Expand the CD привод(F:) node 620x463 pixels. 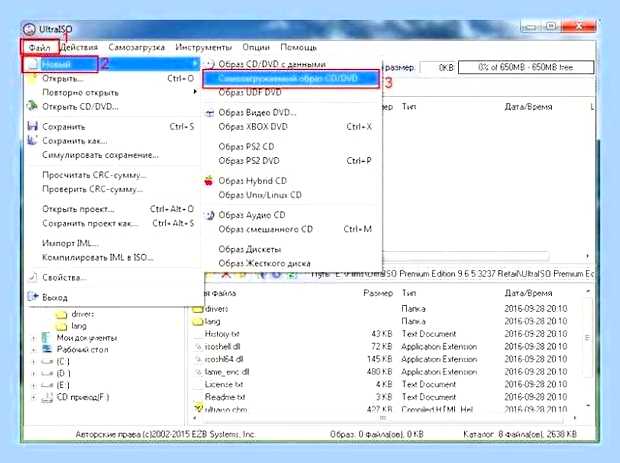(x=34, y=397)
